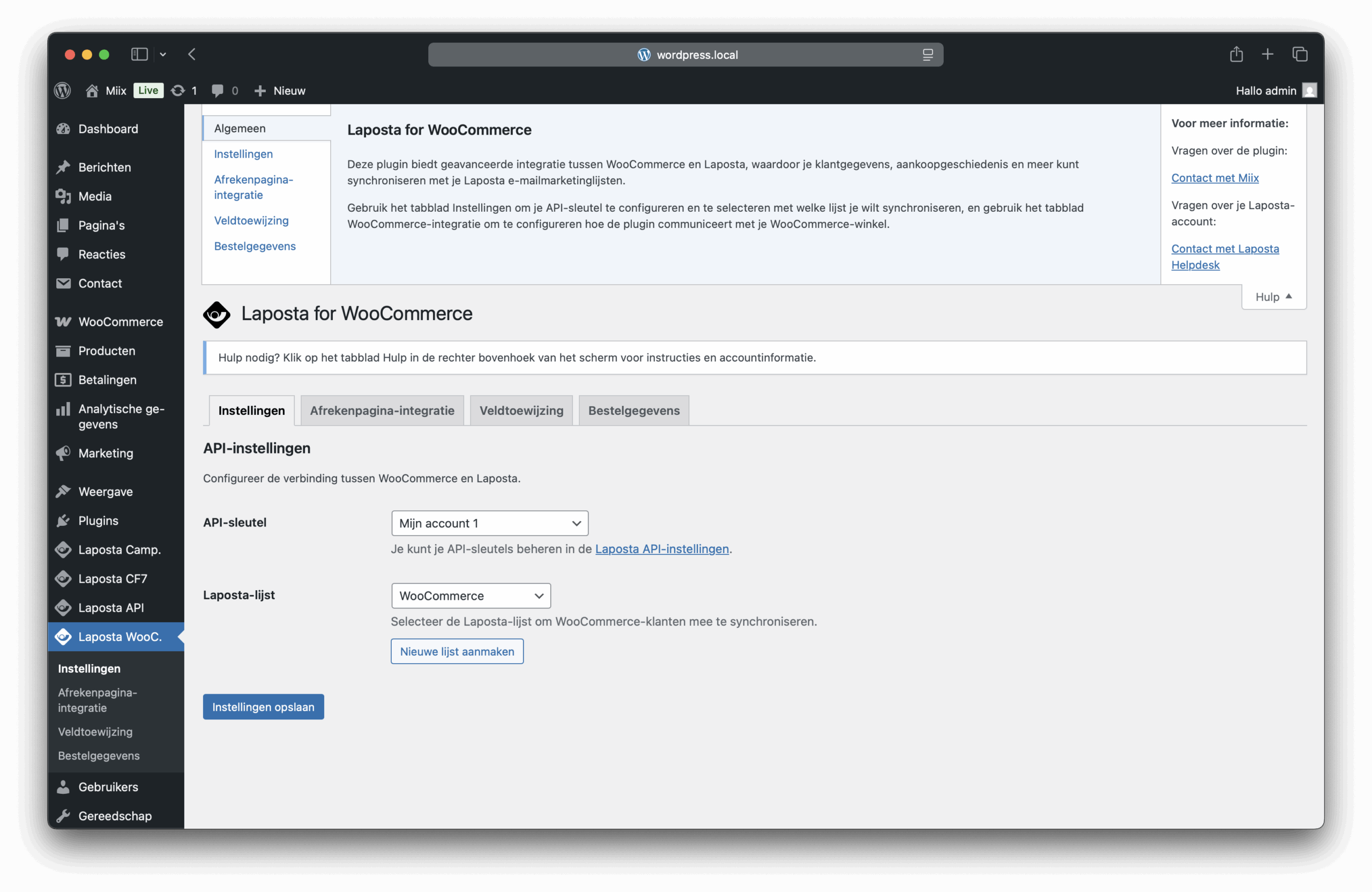This screenshot has width=1372, height=892.
Task: Click the admin avatar icon
Action: [1309, 91]
